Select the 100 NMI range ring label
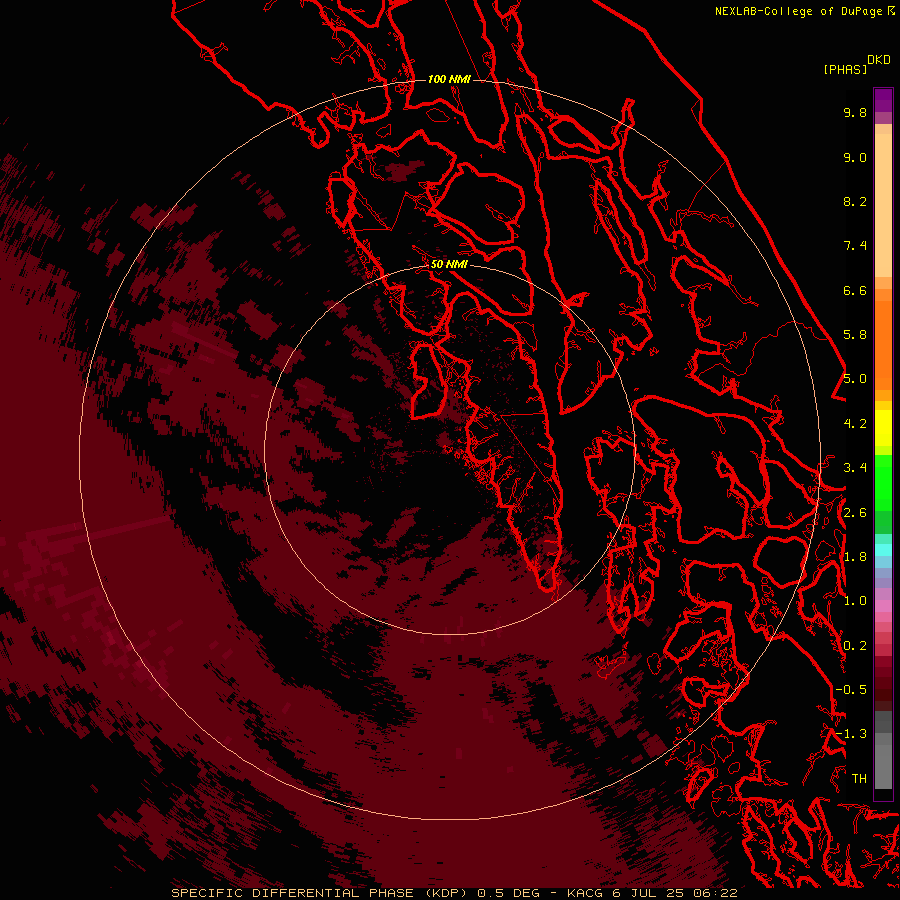Viewport: 900px width, 900px height. [449, 79]
